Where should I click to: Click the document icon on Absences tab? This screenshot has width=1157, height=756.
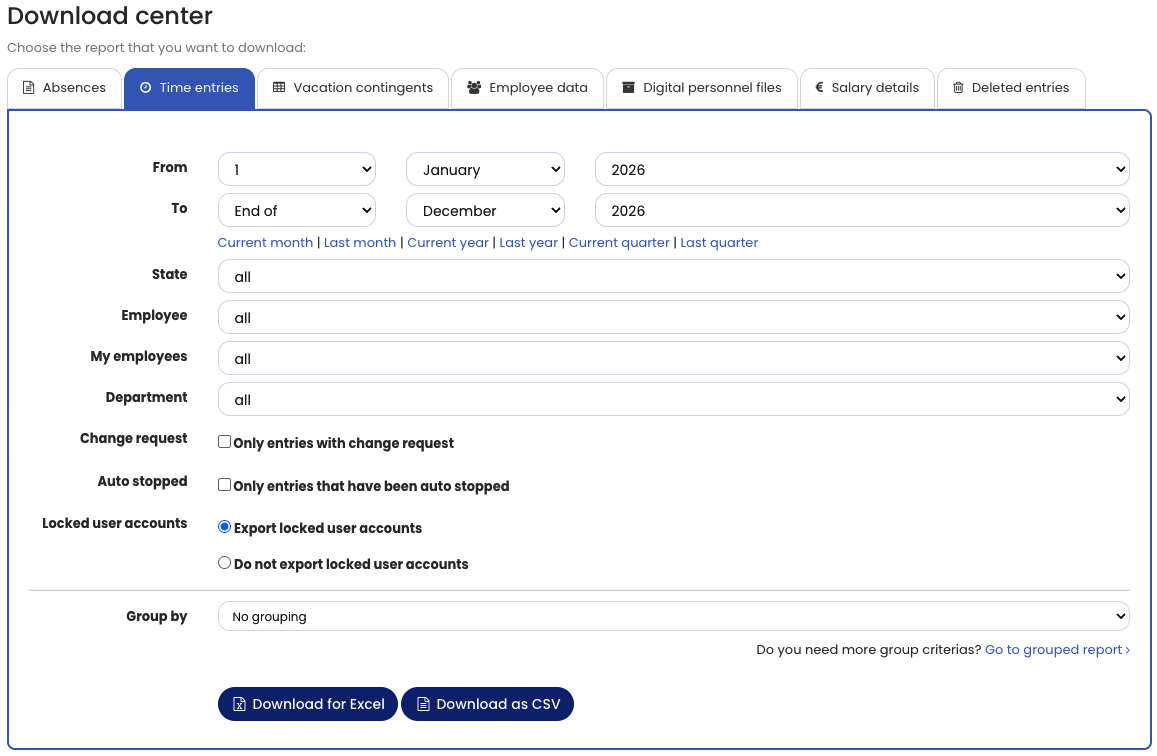click(x=29, y=88)
